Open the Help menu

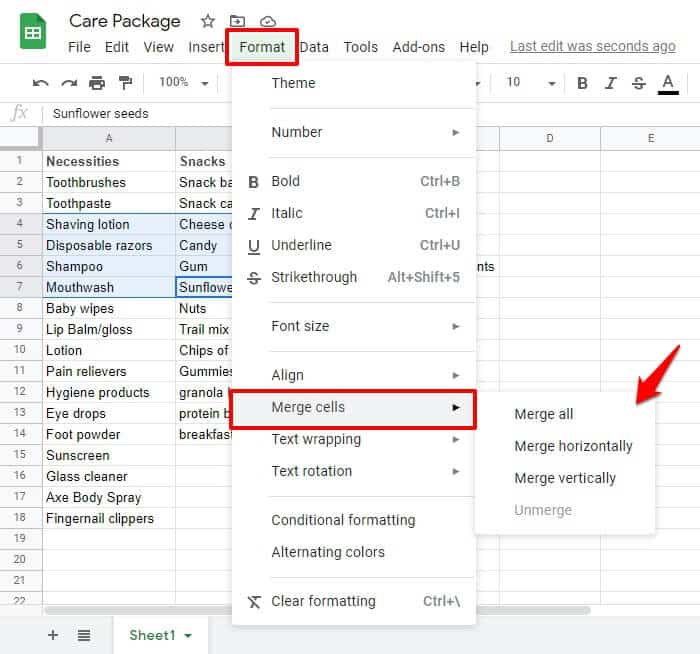pos(474,47)
